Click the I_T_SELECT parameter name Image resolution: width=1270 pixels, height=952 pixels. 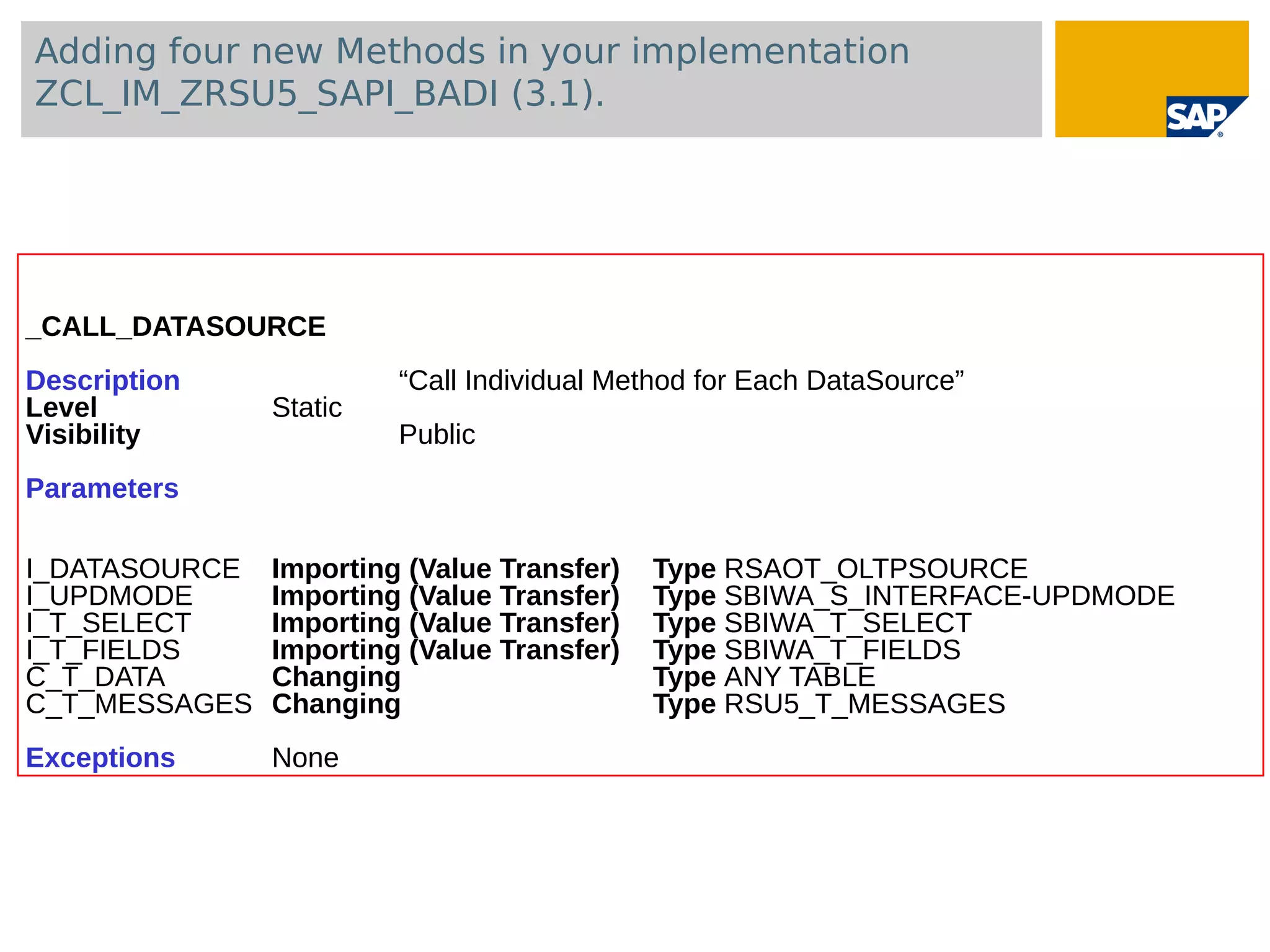pos(108,623)
